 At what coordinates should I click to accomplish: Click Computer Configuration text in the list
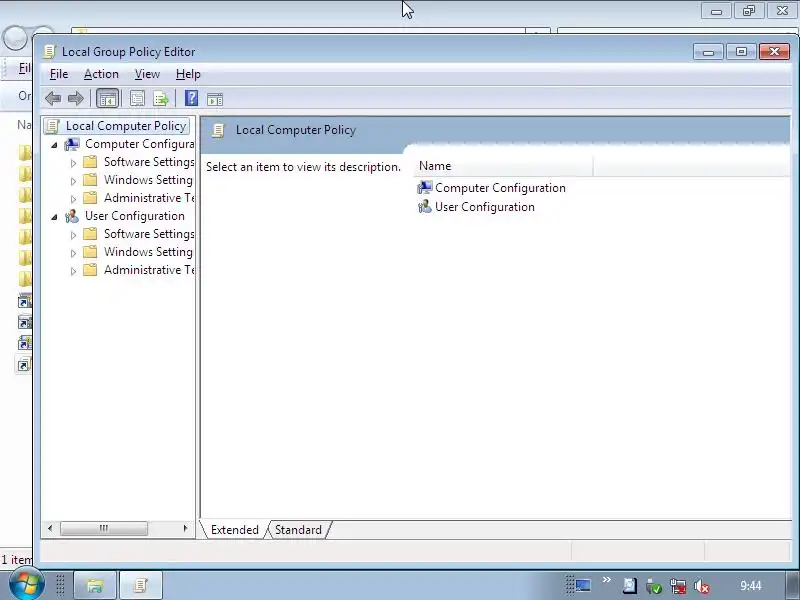[500, 188]
